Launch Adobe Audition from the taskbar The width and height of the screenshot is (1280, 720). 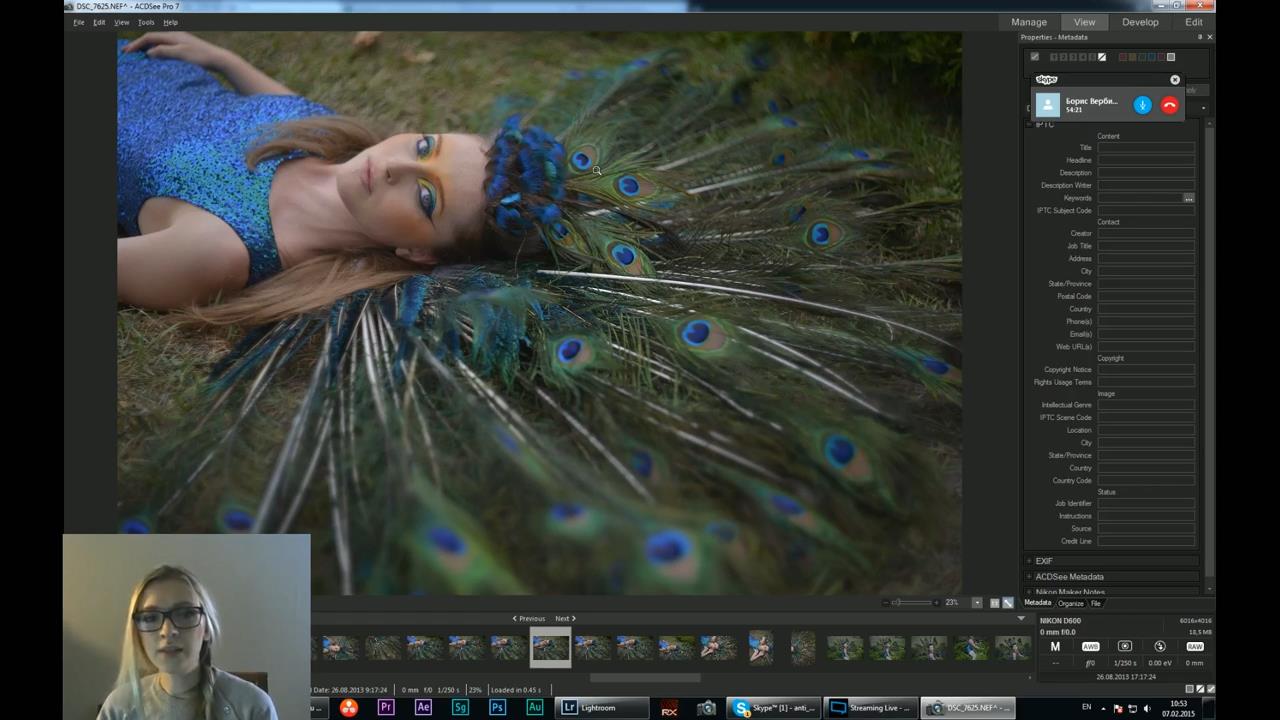click(534, 708)
